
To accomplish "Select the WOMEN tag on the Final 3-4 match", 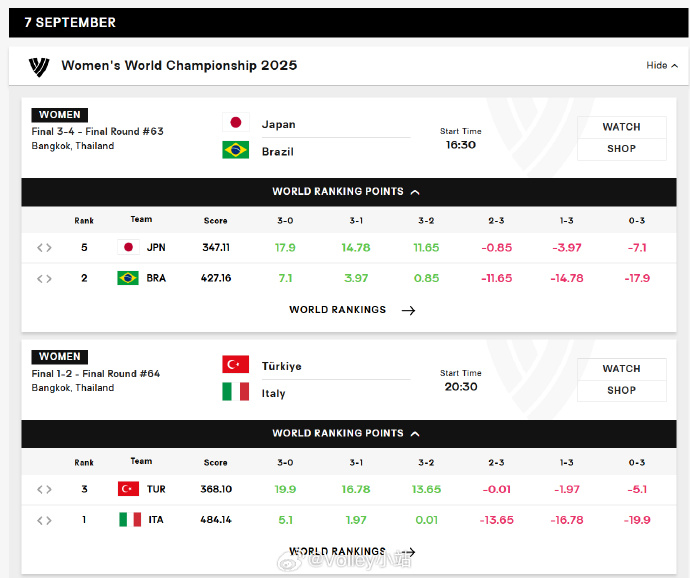I will [x=60, y=115].
